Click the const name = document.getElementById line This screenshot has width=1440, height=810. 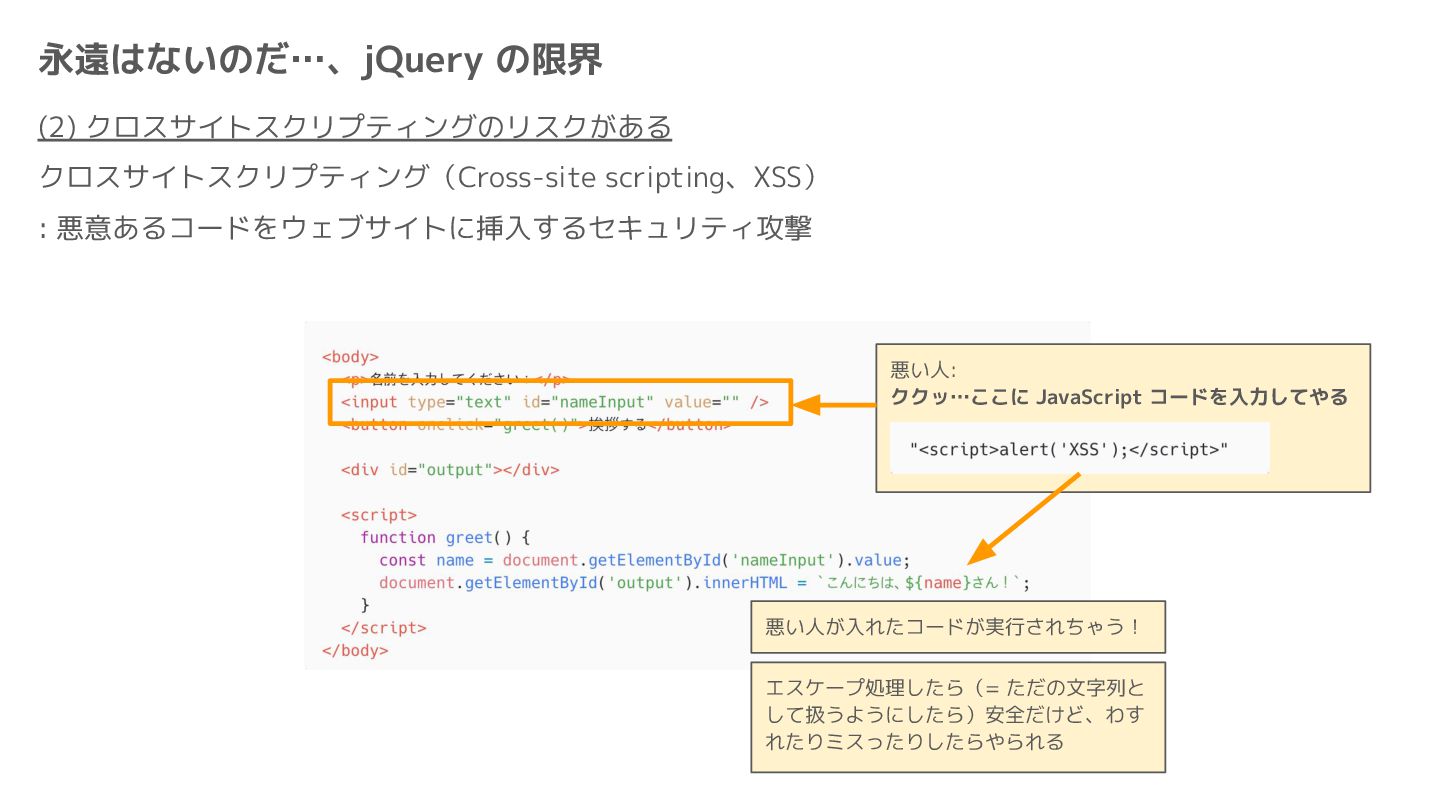pyautogui.click(x=645, y=560)
